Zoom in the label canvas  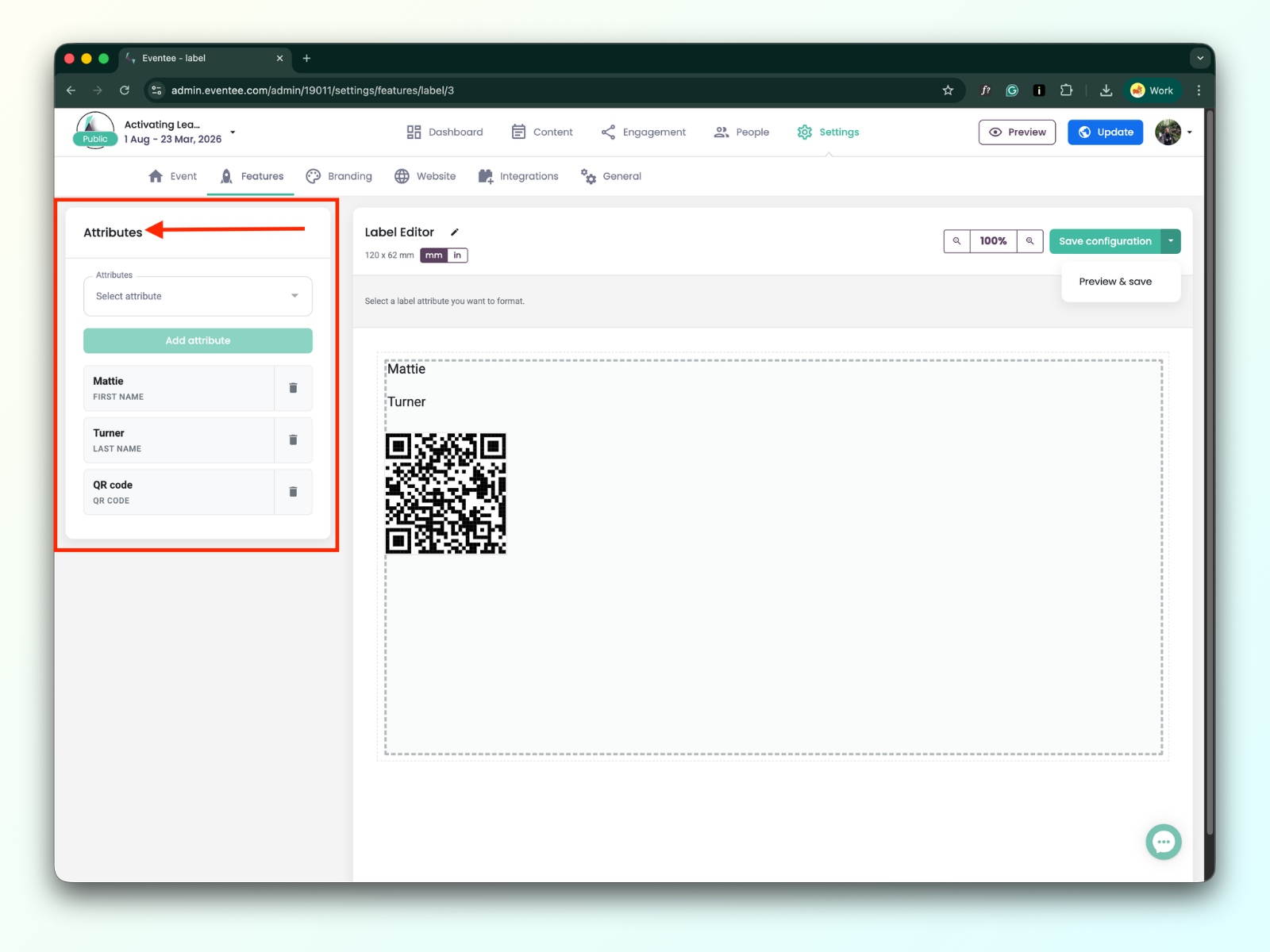coord(1029,241)
